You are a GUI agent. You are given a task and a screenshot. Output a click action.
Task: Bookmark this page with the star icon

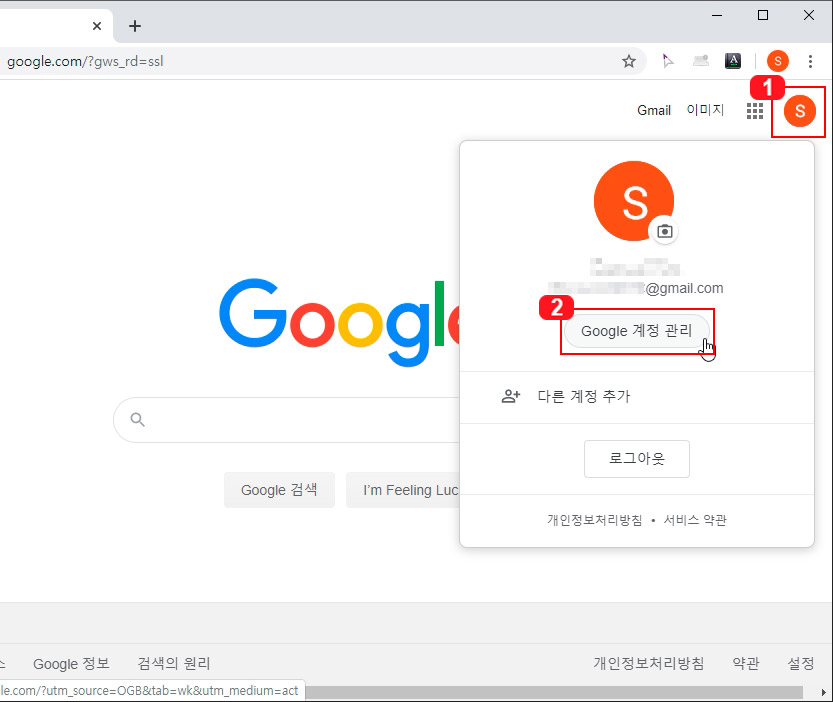coord(629,61)
